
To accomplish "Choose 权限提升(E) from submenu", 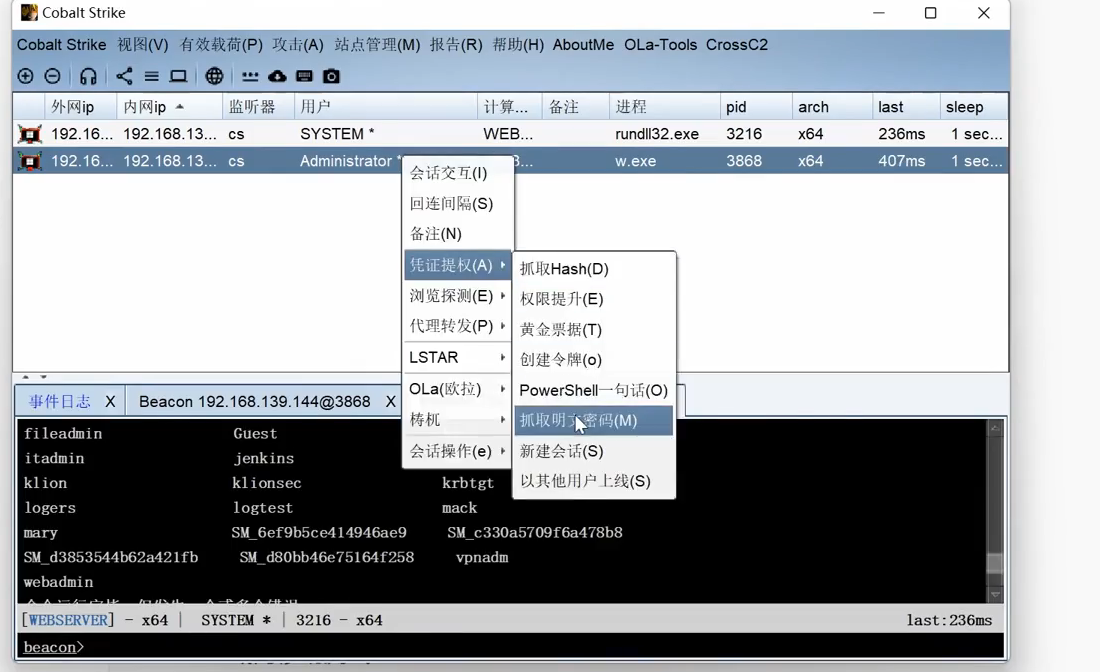I will coord(594,299).
